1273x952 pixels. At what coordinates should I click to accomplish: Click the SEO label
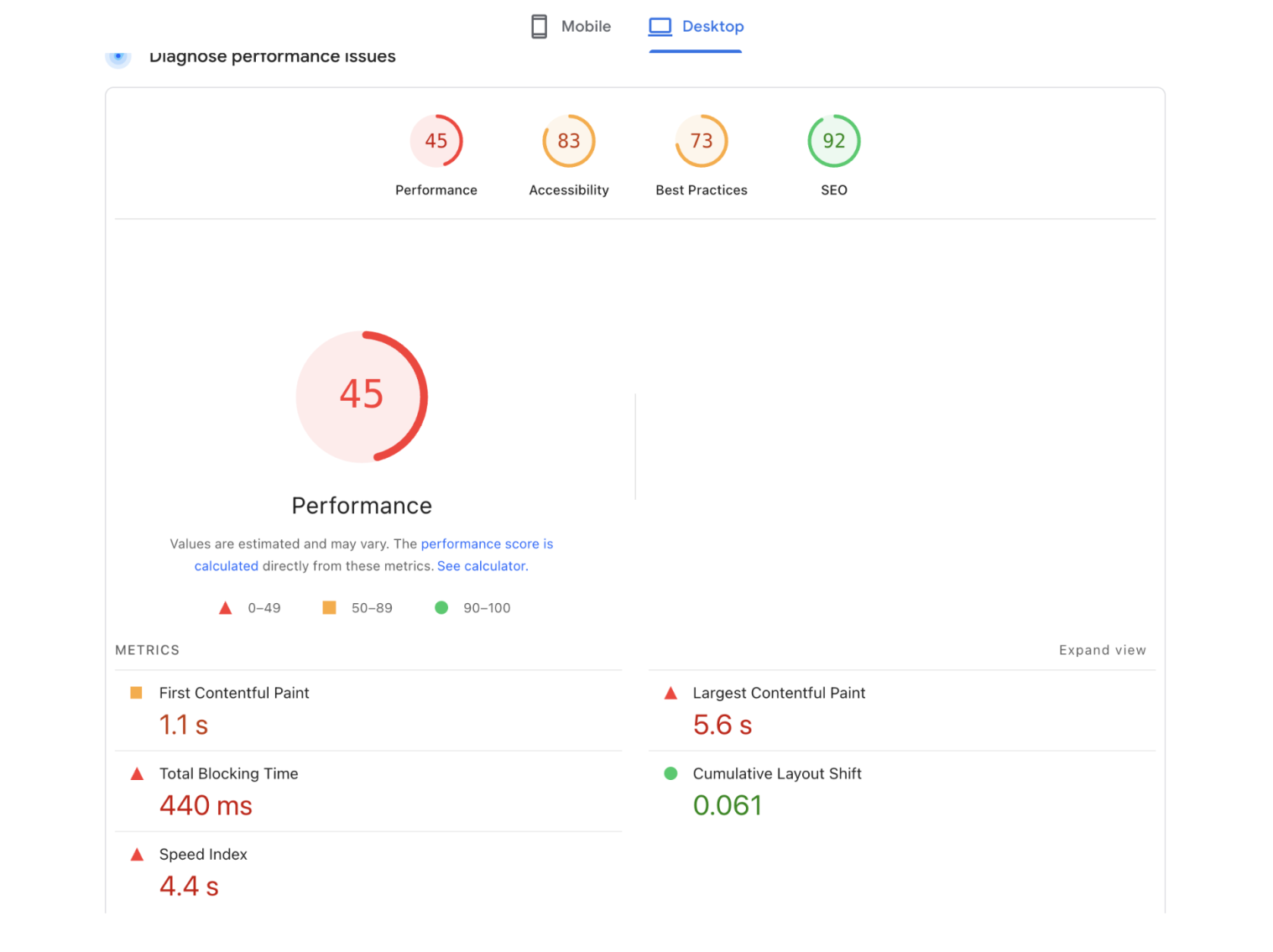tap(834, 190)
